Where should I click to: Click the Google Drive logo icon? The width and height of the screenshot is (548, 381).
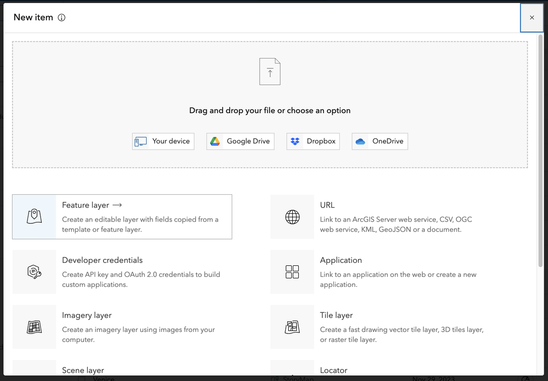point(215,142)
